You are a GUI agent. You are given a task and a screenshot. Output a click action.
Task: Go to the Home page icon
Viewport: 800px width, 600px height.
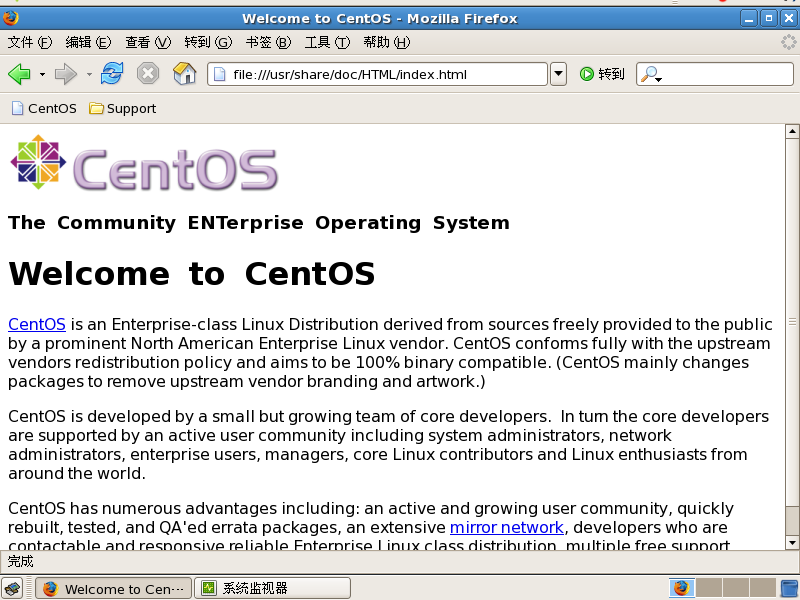(x=185, y=74)
